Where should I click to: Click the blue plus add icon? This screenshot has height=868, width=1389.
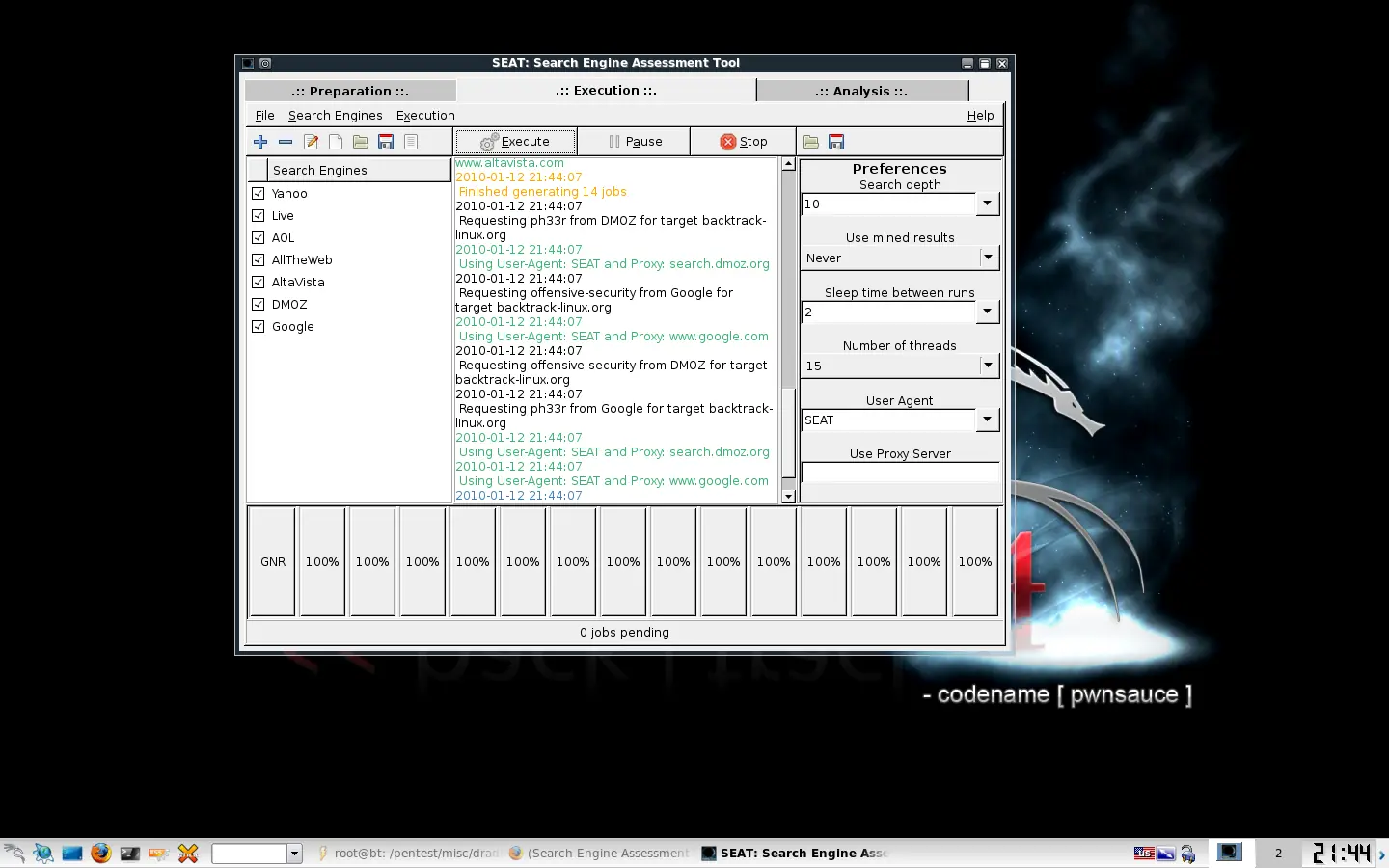(x=260, y=142)
